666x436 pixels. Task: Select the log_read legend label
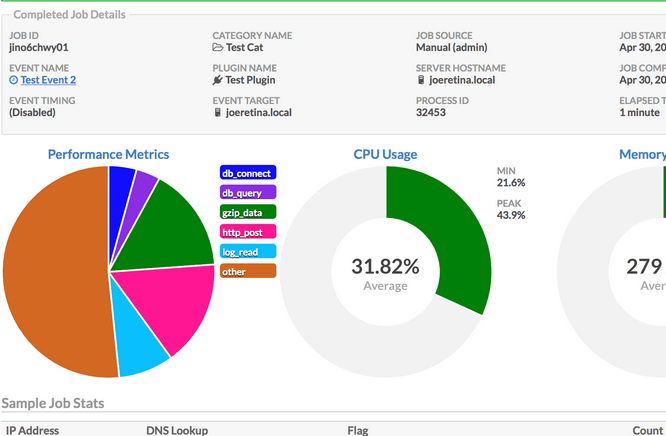[x=248, y=252]
